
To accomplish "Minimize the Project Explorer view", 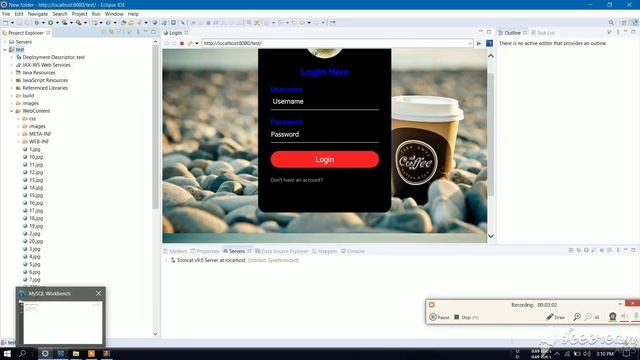I will point(145,32).
